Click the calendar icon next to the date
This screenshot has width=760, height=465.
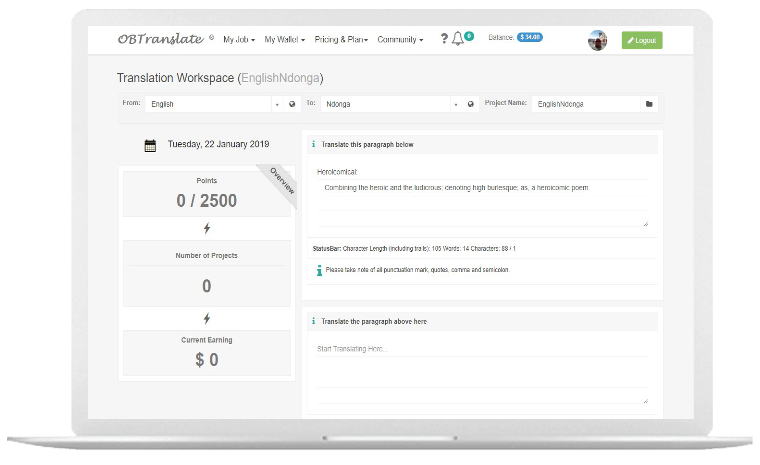[150, 145]
